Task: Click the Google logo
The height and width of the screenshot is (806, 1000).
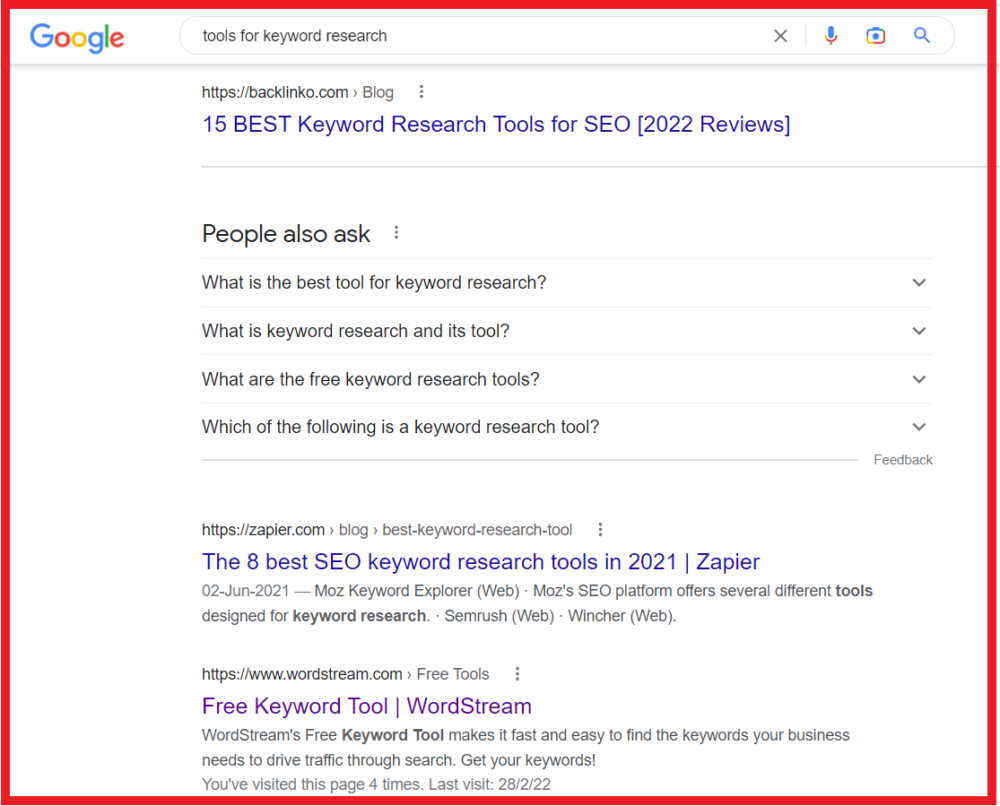Action: tap(77, 38)
